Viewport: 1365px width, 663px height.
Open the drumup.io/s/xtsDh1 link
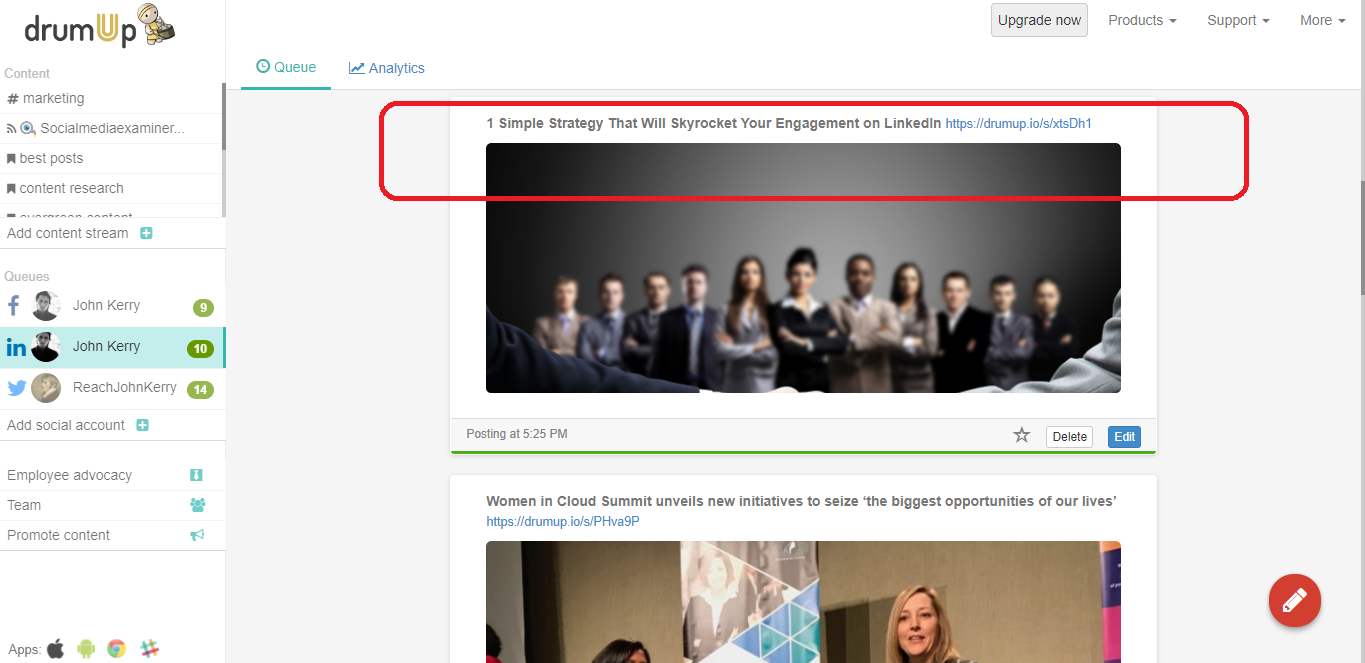pos(1018,124)
